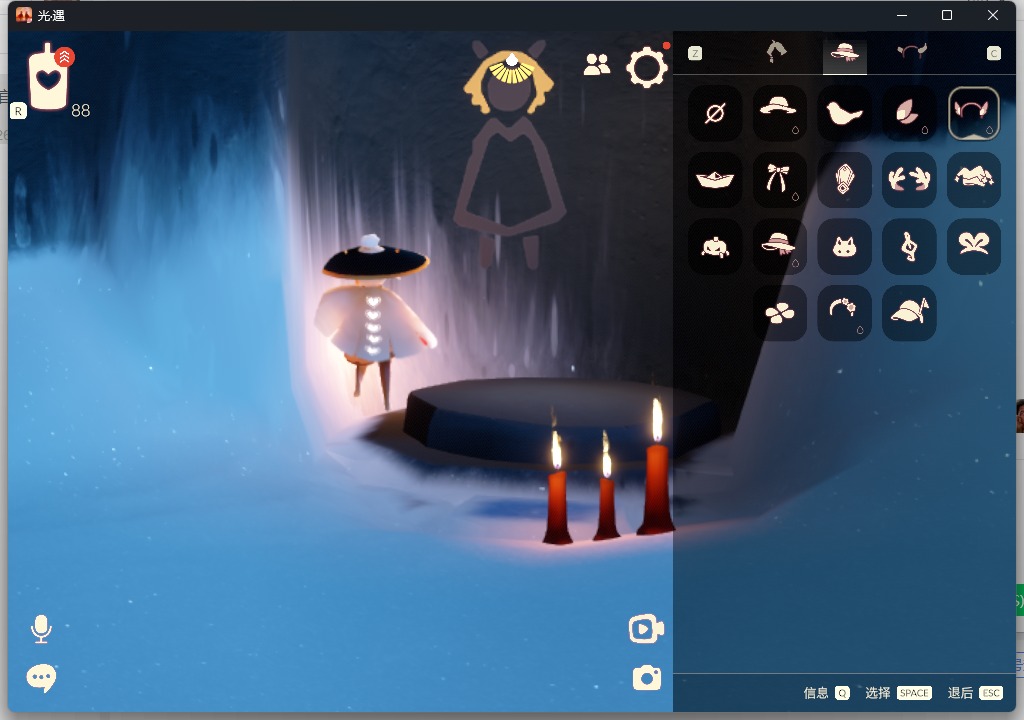Select the cat face mask item
This screenshot has width=1024, height=720.
[844, 246]
